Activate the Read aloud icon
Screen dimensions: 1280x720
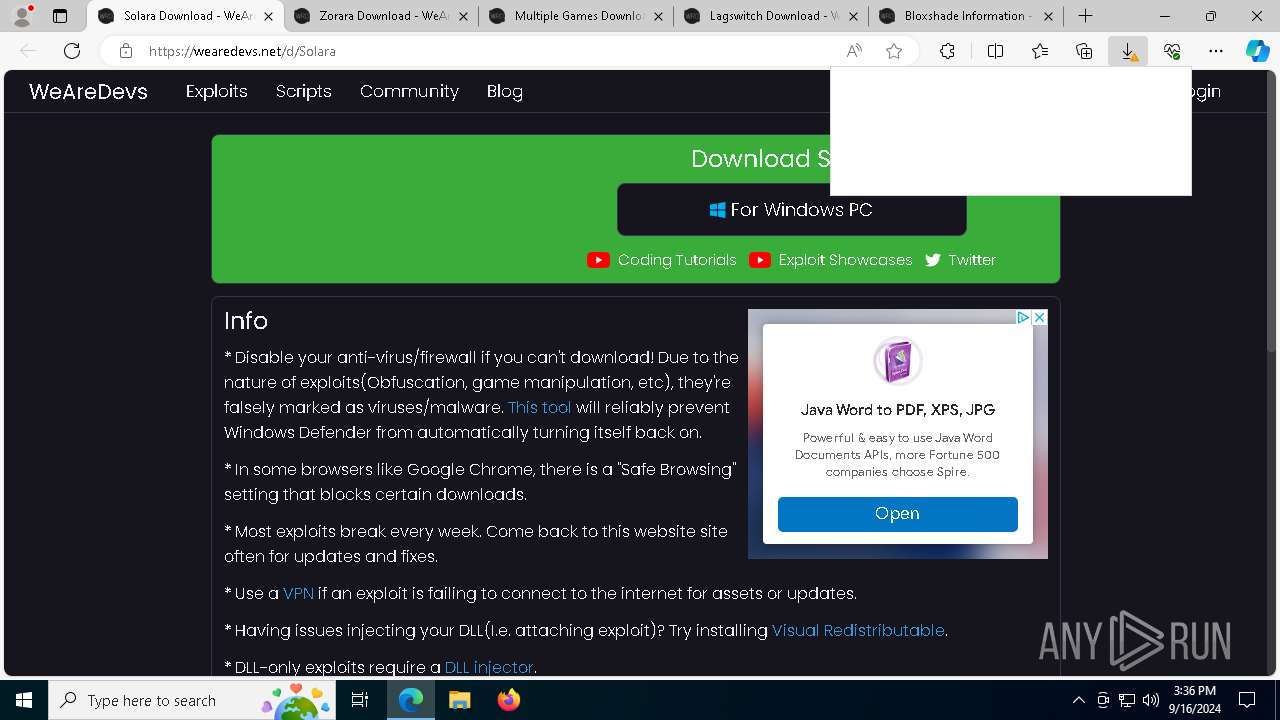[854, 51]
